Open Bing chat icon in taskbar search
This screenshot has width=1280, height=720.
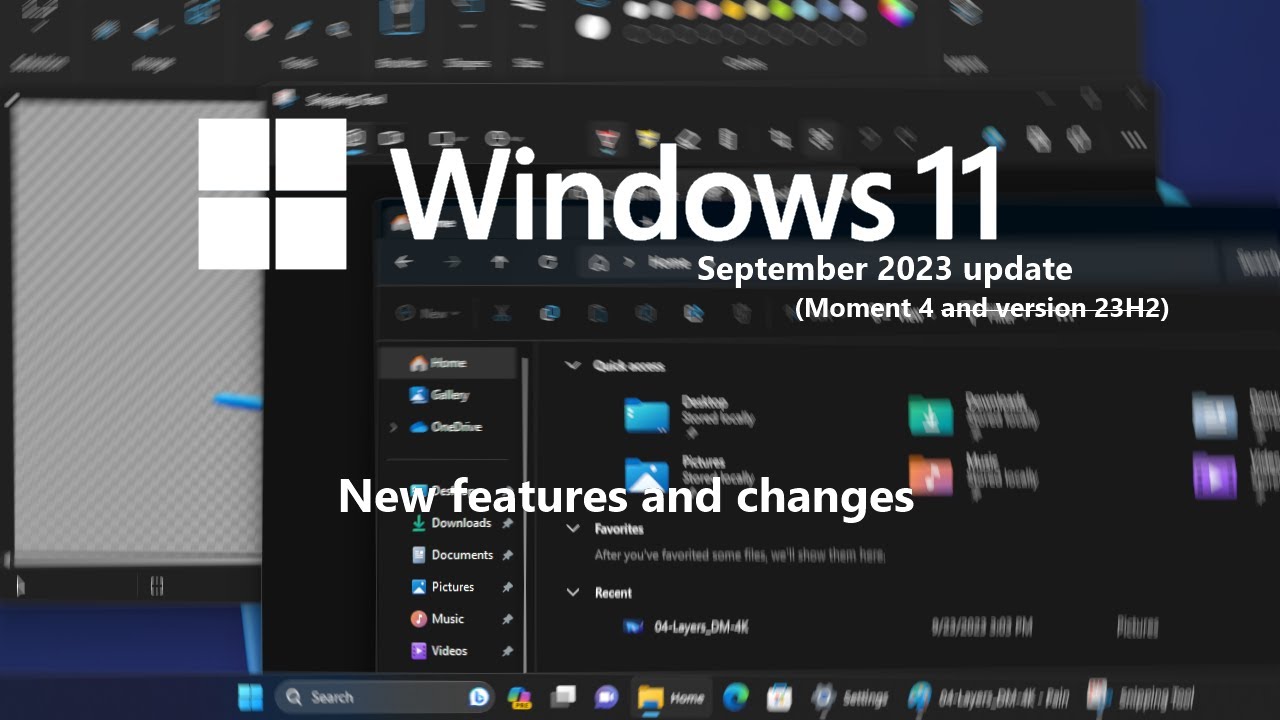479,697
